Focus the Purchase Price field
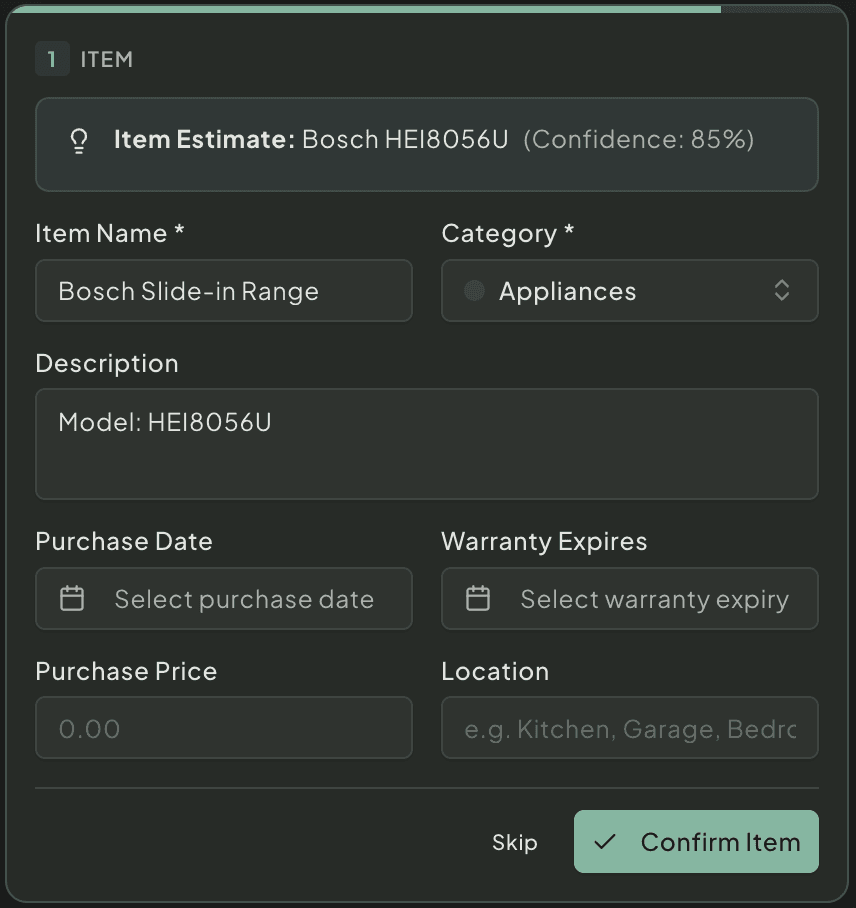Image resolution: width=856 pixels, height=908 pixels. pyautogui.click(x=224, y=728)
